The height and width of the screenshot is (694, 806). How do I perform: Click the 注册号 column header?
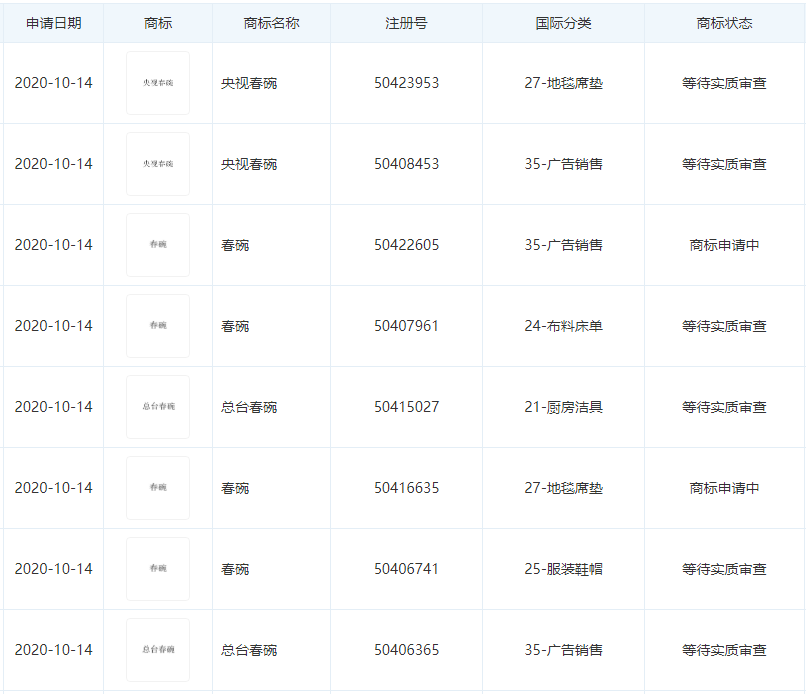406,23
